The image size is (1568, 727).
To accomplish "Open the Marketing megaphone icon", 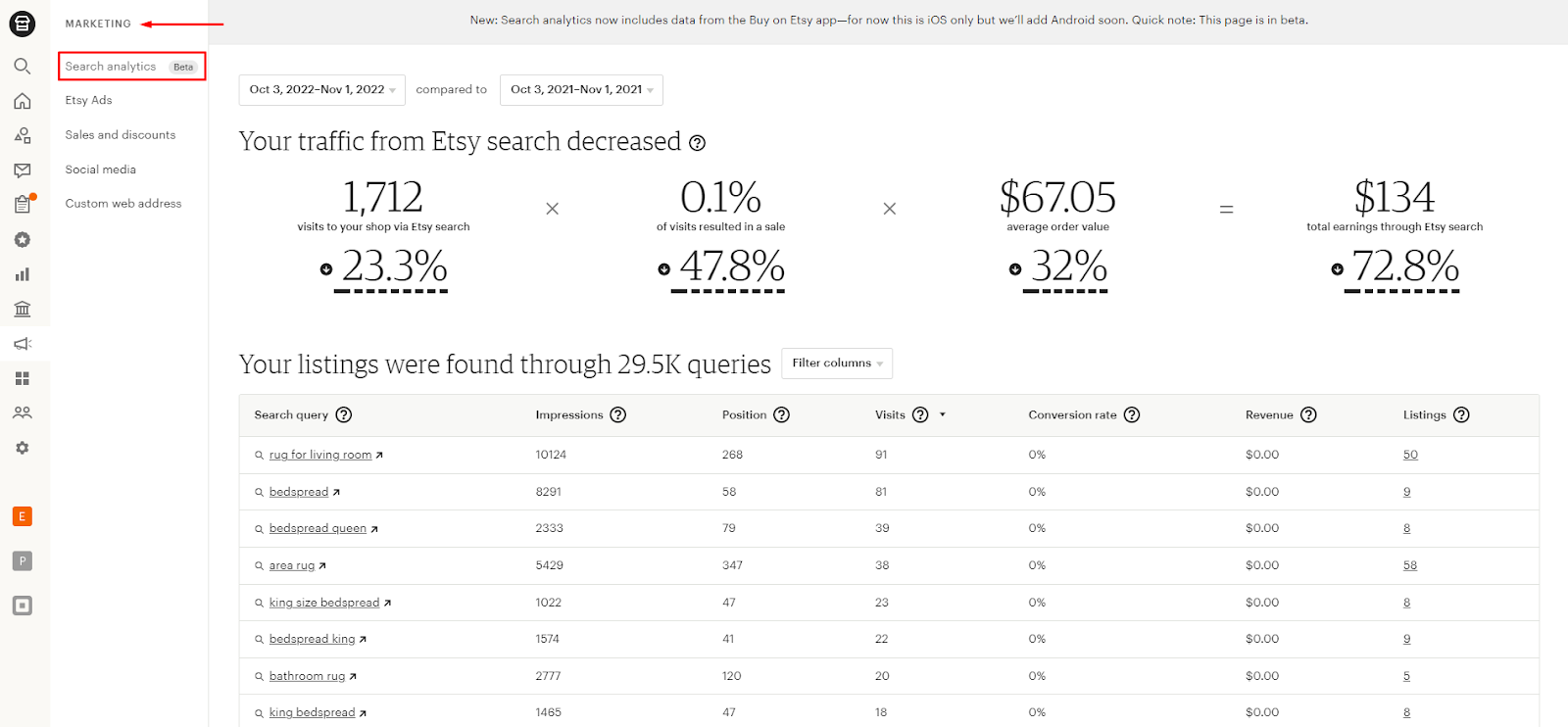I will tap(22, 344).
